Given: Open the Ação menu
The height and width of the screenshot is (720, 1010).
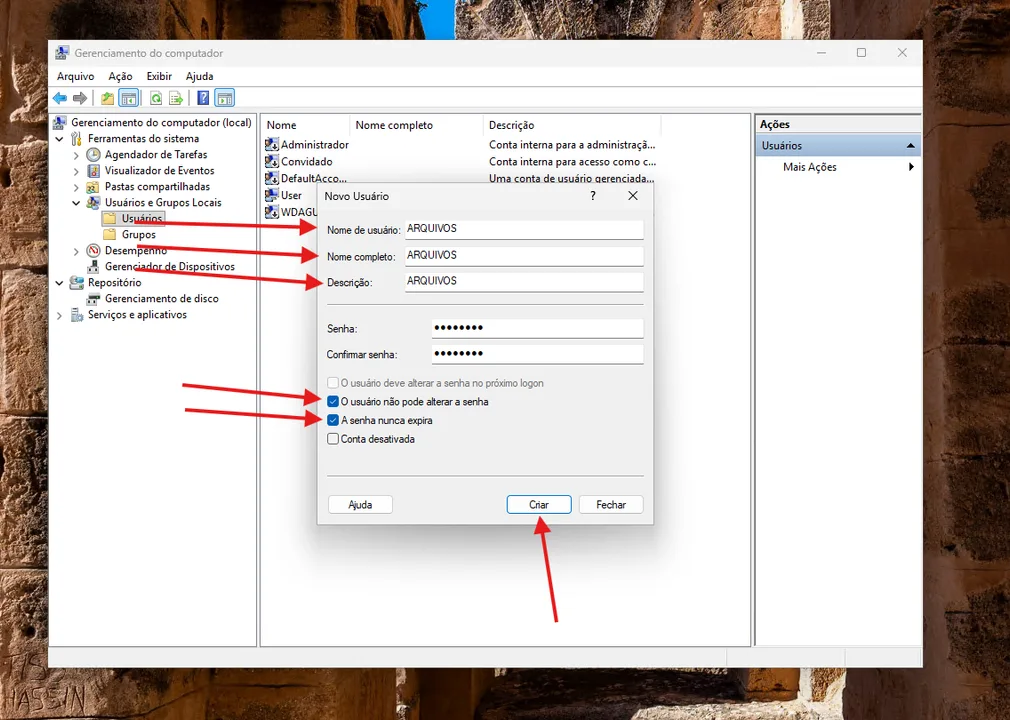Looking at the screenshot, I should (120, 76).
